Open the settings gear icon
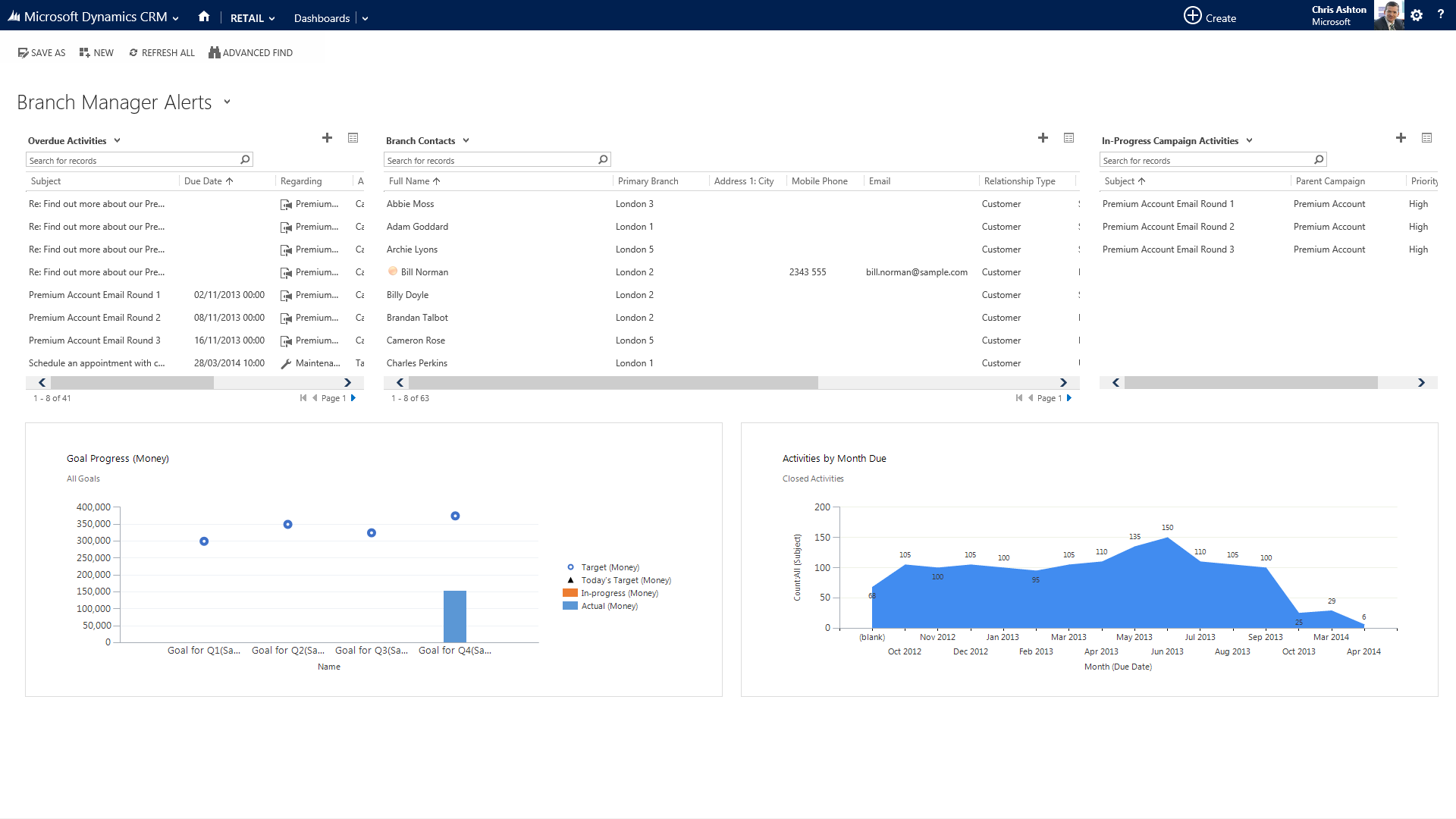The image size is (1456, 819). [1417, 15]
